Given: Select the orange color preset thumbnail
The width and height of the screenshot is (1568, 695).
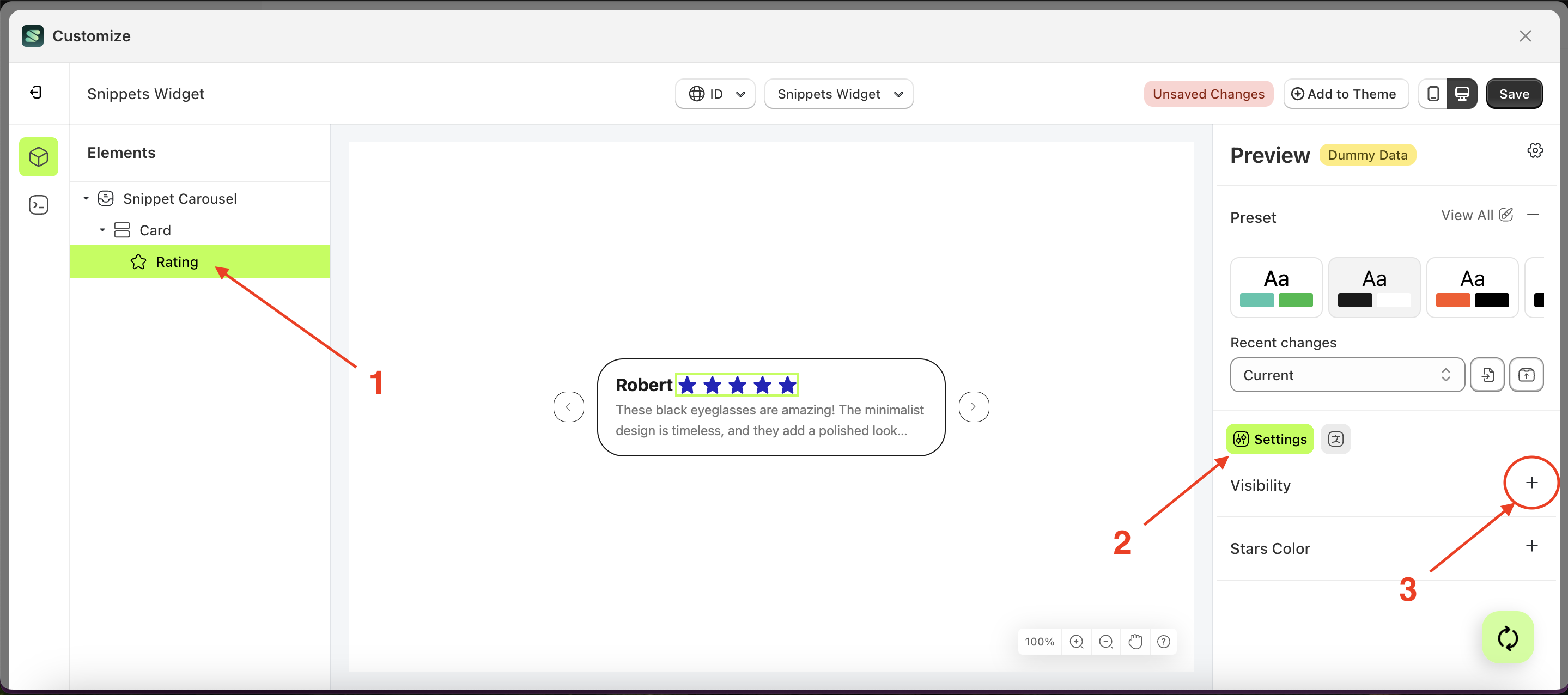Looking at the screenshot, I should (x=1472, y=287).
